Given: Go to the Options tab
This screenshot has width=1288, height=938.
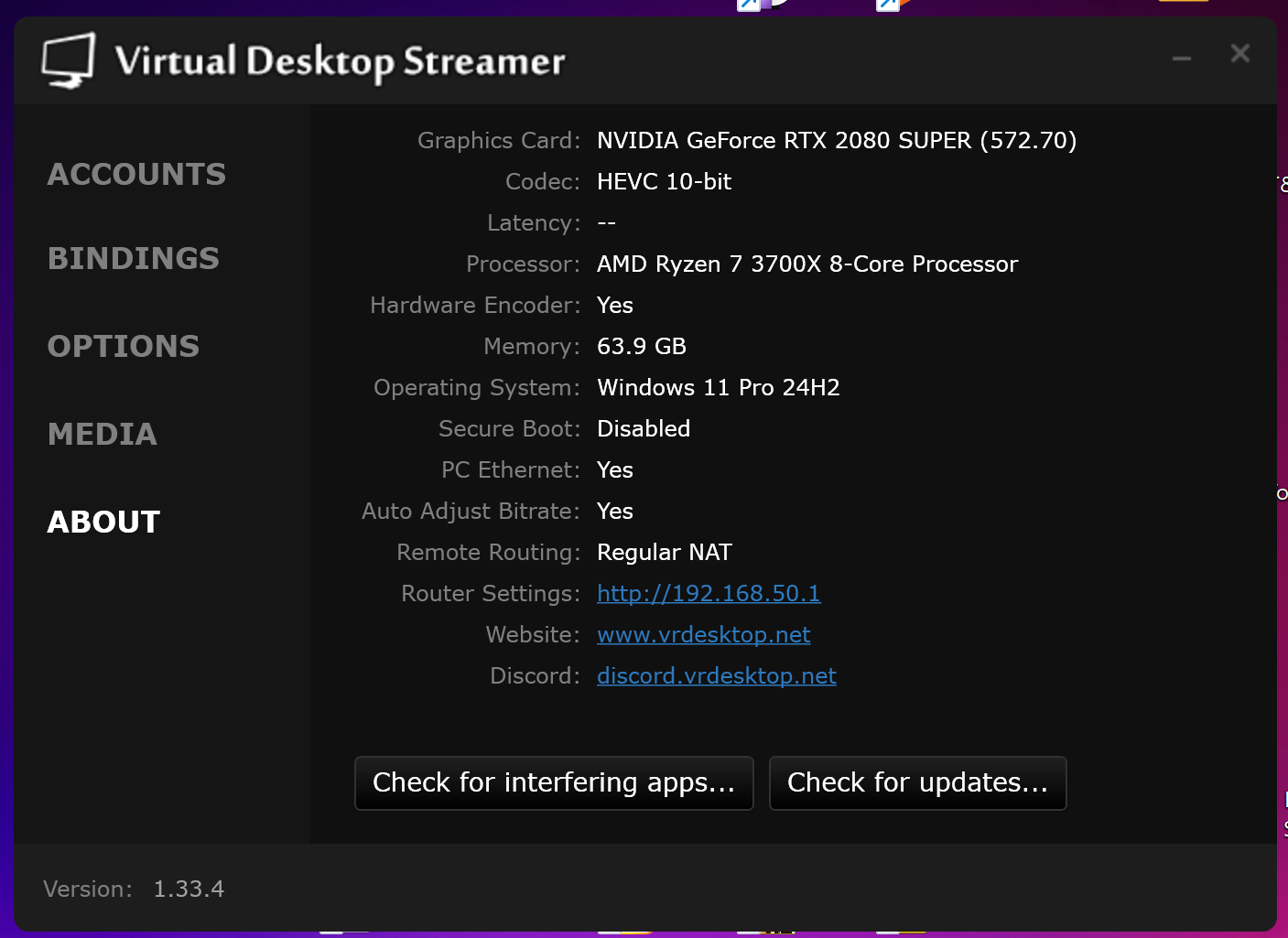Looking at the screenshot, I should 124,346.
